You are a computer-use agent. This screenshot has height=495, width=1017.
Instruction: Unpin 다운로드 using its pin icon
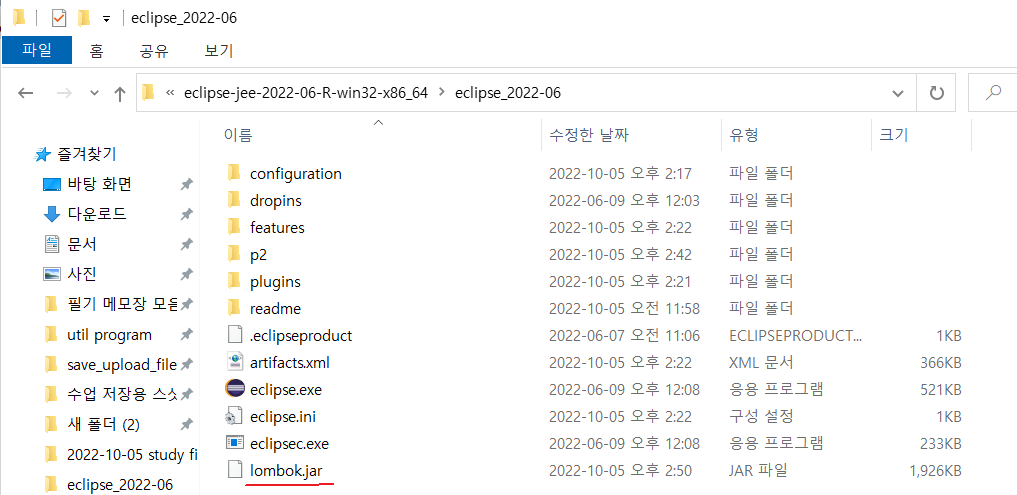click(186, 214)
